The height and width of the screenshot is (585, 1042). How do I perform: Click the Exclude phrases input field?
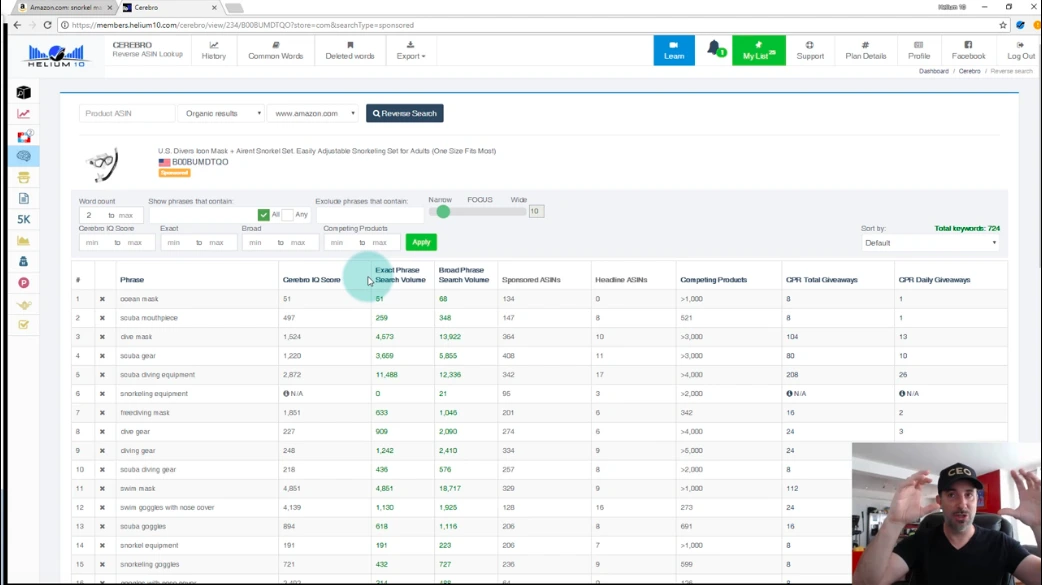coord(369,215)
